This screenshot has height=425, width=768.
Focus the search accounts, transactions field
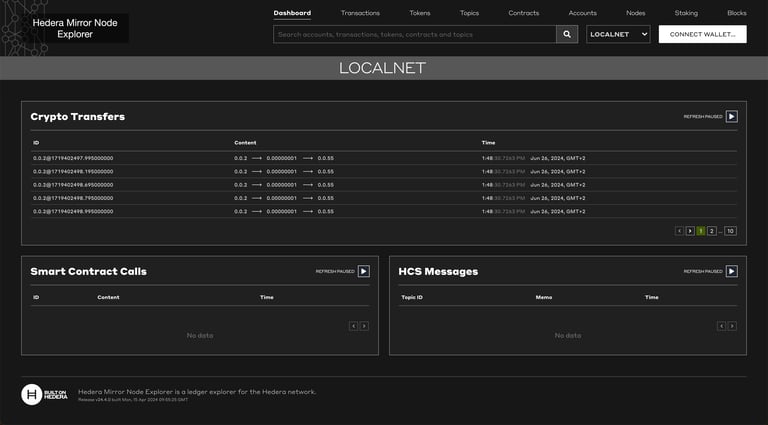coord(414,34)
